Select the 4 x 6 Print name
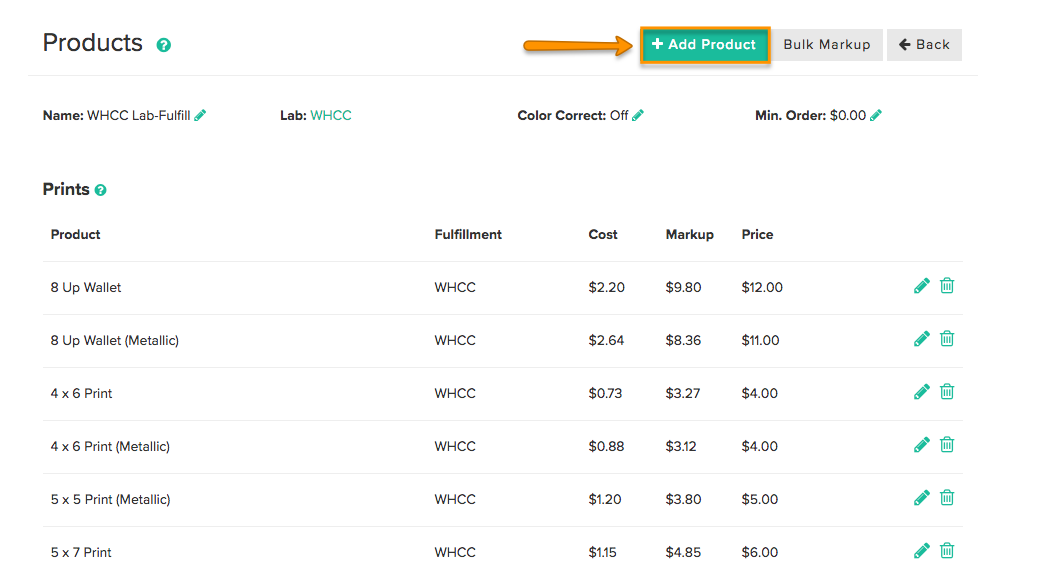Viewport: 1048px width, 576px height. coord(81,394)
